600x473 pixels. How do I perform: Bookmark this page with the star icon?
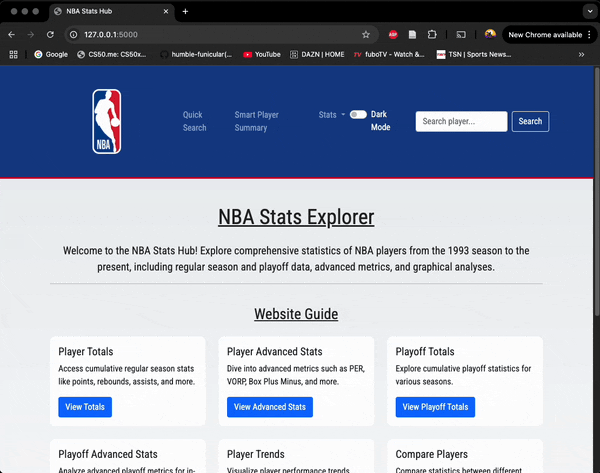366,35
